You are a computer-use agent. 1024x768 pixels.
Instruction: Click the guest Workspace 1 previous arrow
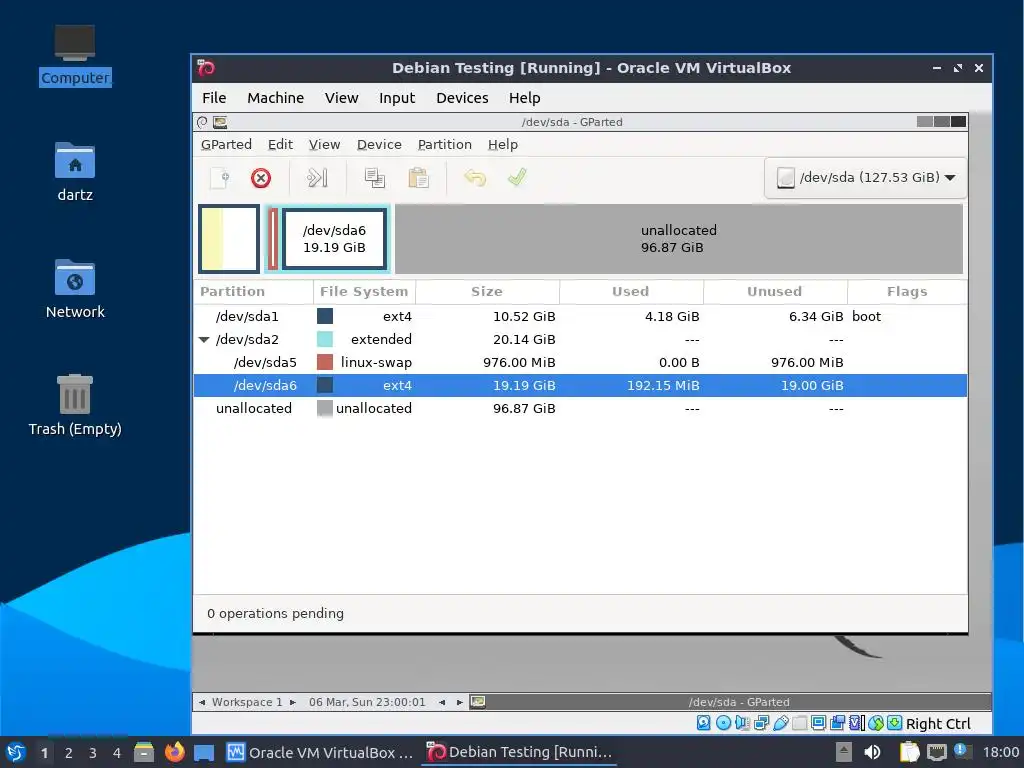pyautogui.click(x=202, y=703)
